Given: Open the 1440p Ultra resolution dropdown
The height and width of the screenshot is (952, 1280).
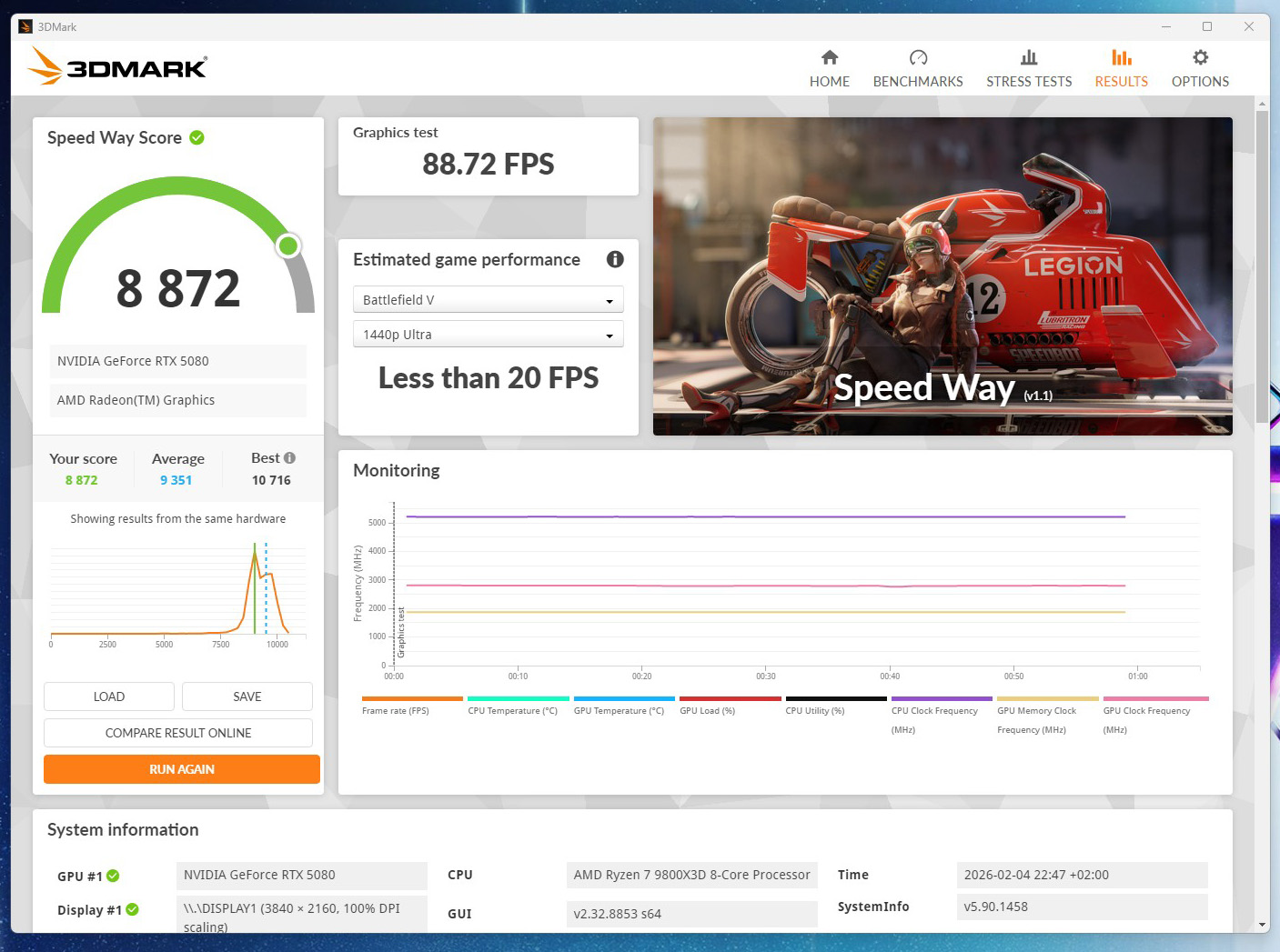Looking at the screenshot, I should click(488, 335).
